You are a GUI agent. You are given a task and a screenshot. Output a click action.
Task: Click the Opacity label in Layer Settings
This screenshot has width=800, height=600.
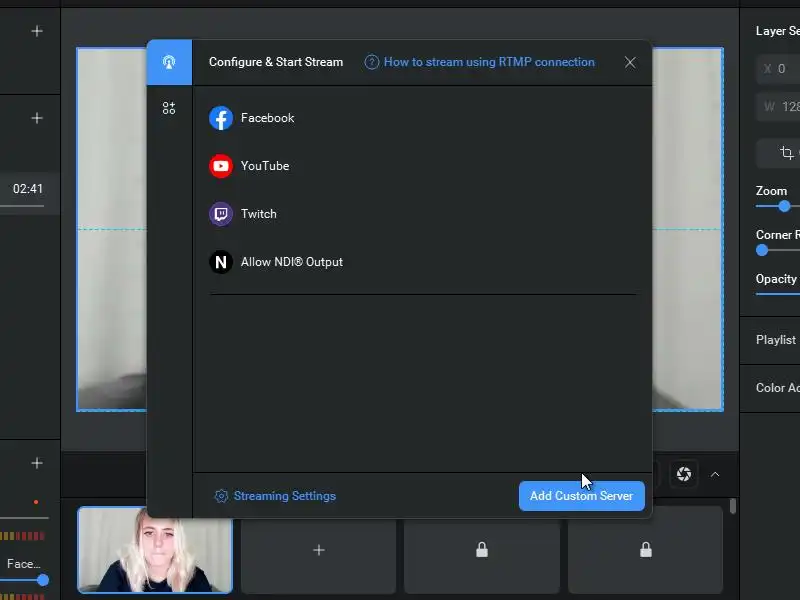(x=776, y=279)
